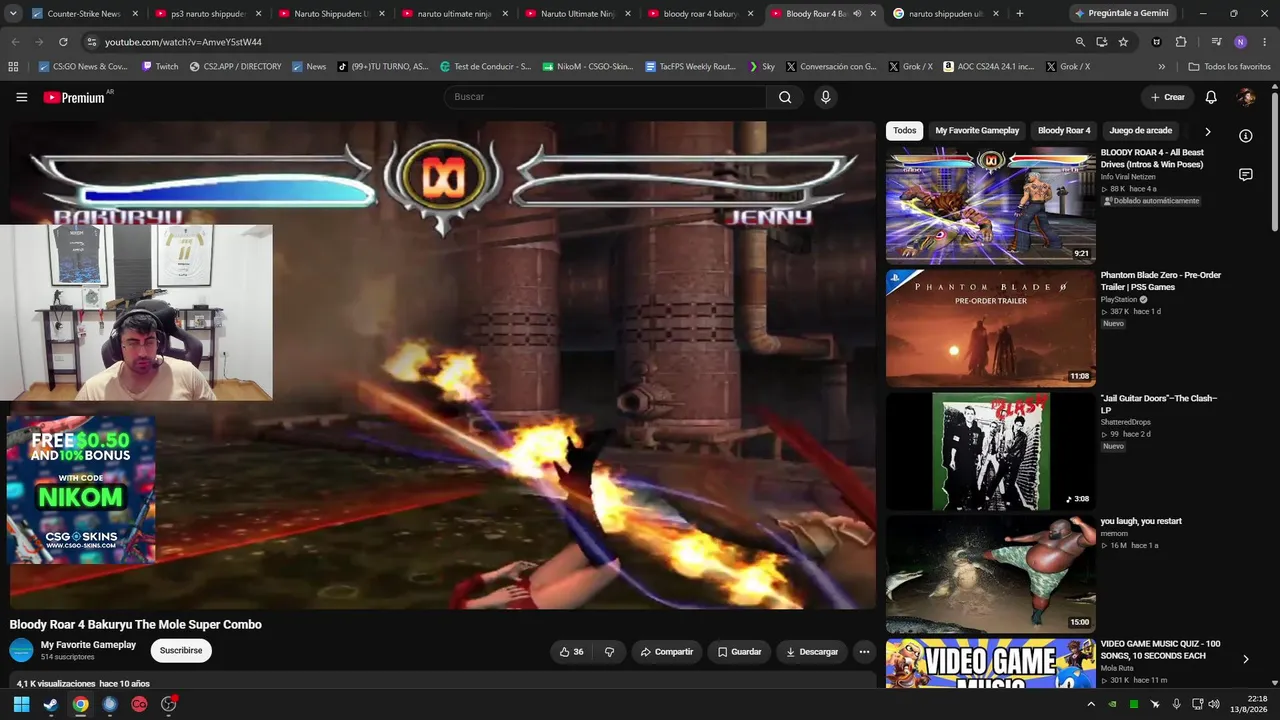The height and width of the screenshot is (720, 1280).
Task: Dislike the video with thumbs down
Action: click(609, 652)
